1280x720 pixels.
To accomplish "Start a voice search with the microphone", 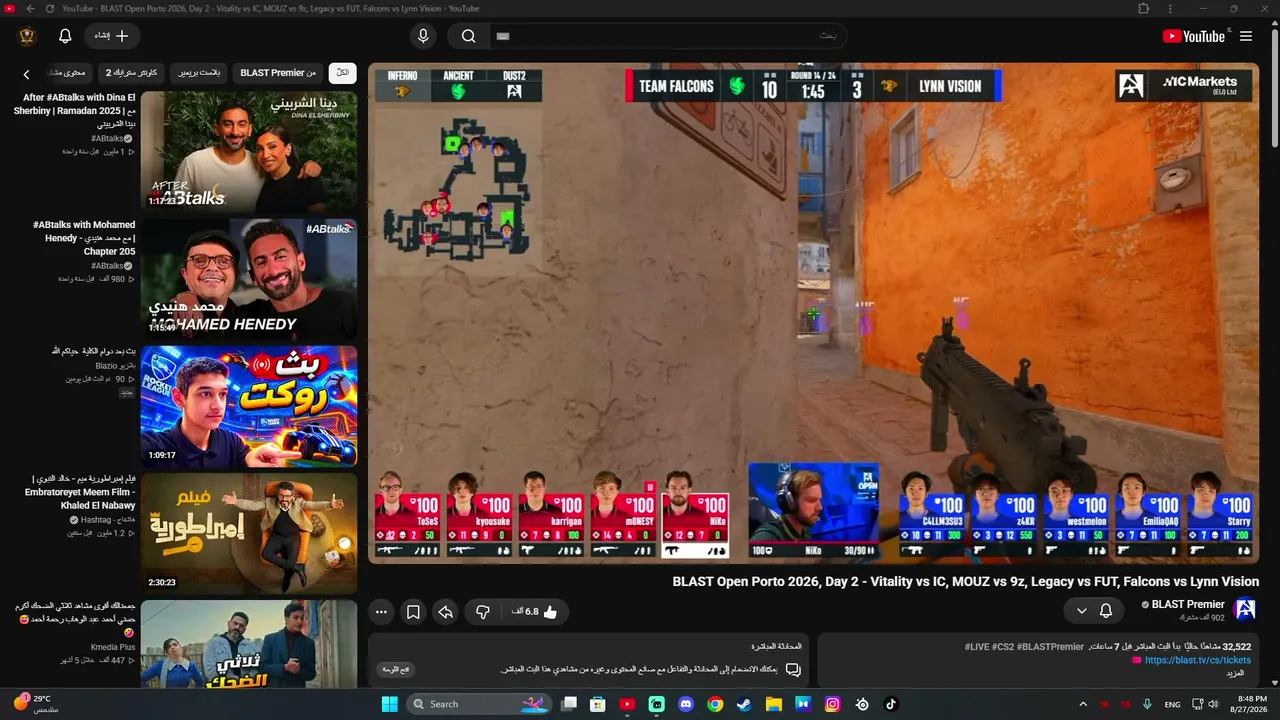I will pos(423,36).
